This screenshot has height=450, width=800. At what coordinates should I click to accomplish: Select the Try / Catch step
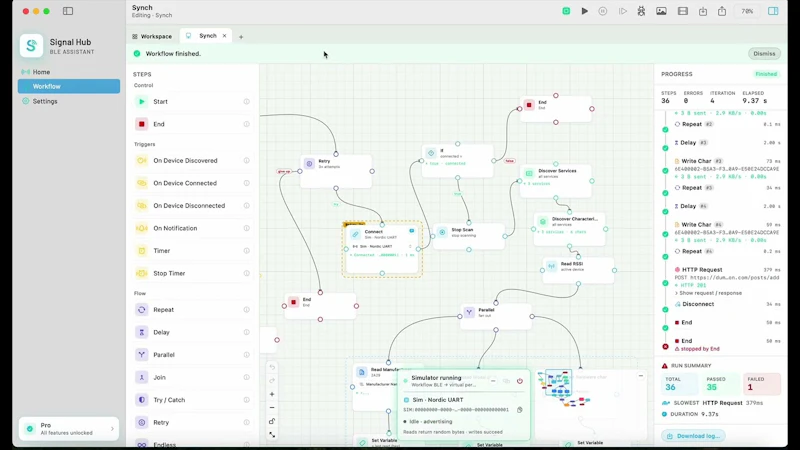click(192, 400)
